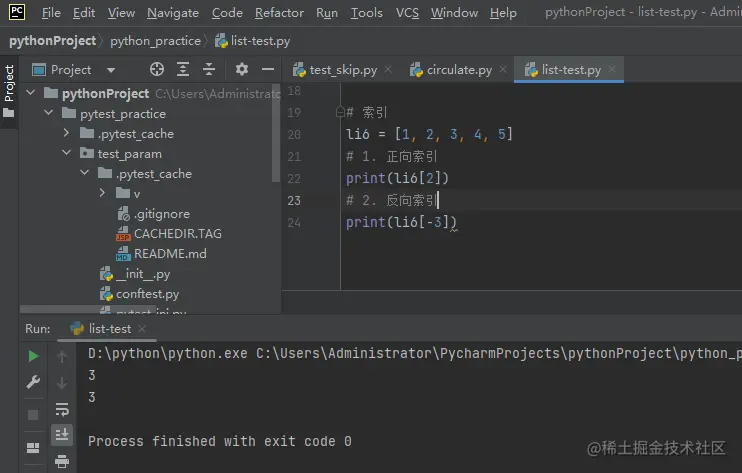This screenshot has width=742, height=473.
Task: Close the list-test.py tab
Action: (612, 69)
